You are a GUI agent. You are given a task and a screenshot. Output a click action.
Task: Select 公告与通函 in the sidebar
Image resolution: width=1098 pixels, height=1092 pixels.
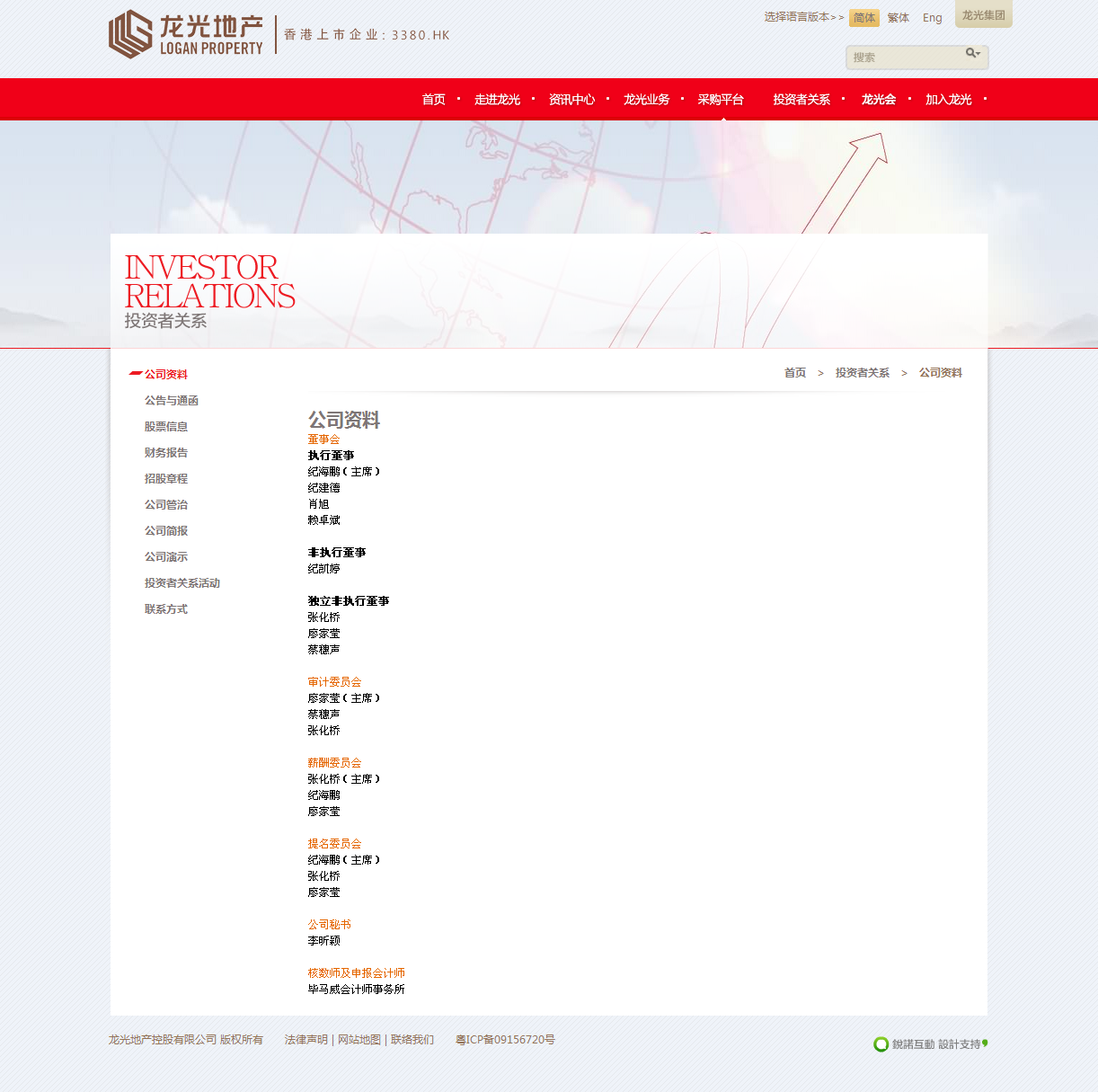[172, 401]
